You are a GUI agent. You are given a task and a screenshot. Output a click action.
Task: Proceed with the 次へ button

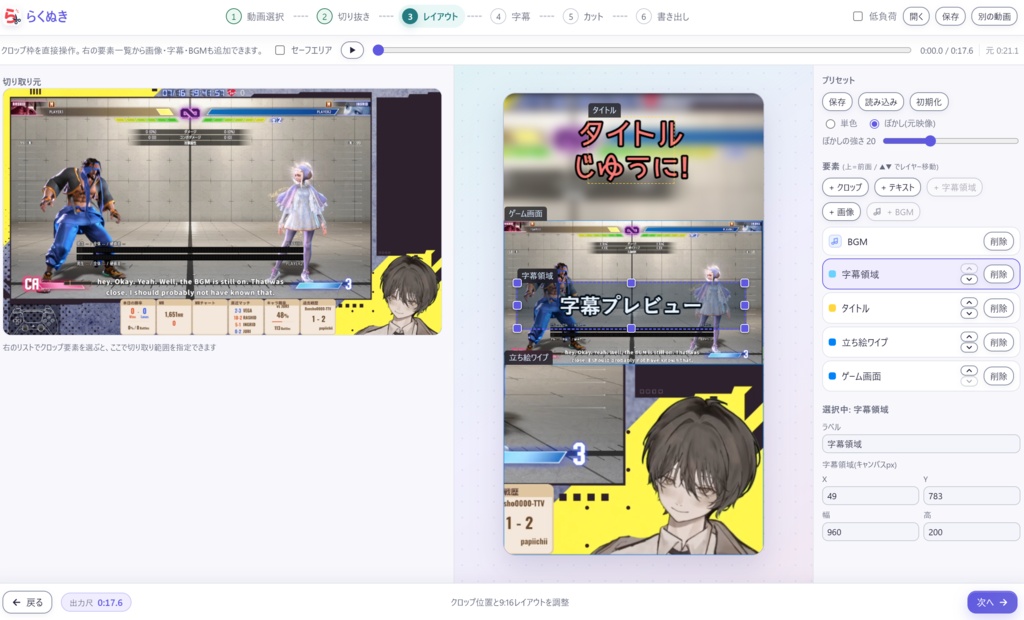click(x=992, y=602)
